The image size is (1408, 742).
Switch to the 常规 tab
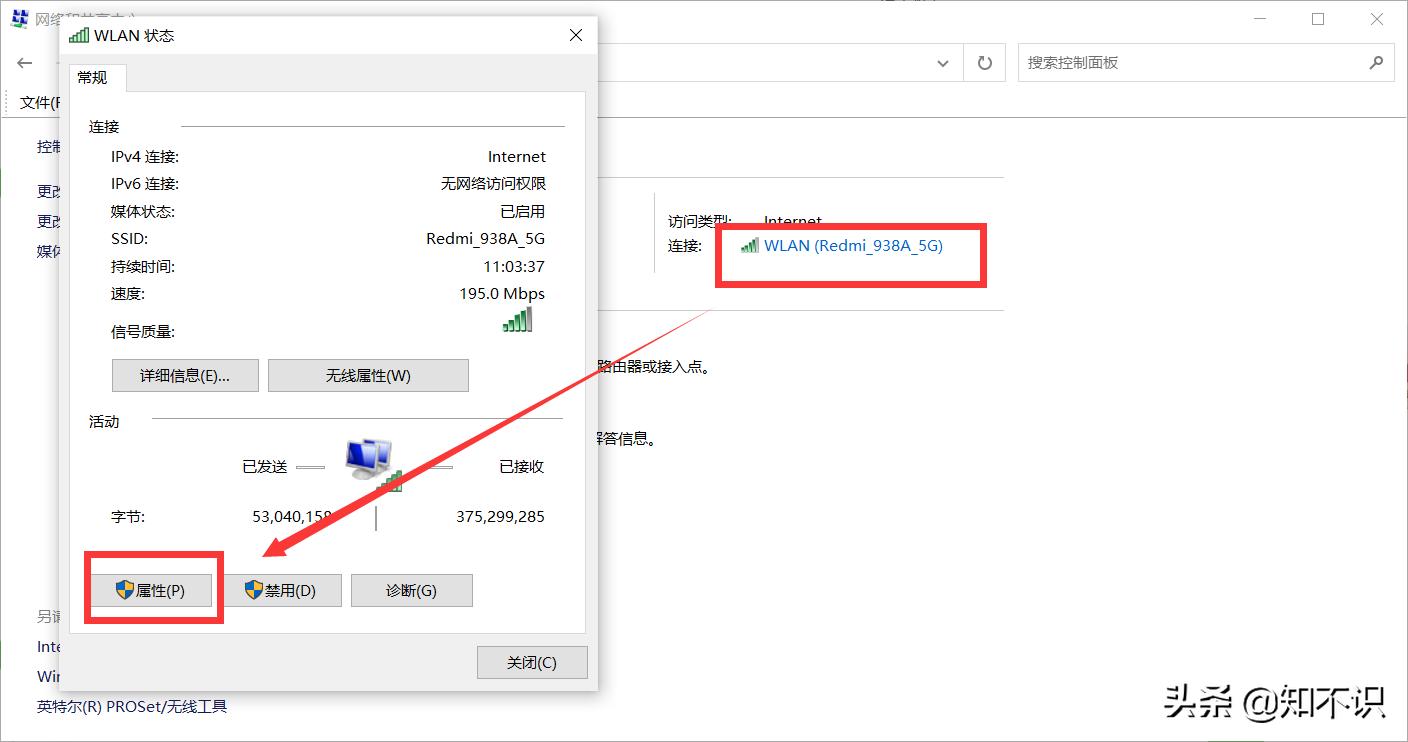click(x=96, y=77)
